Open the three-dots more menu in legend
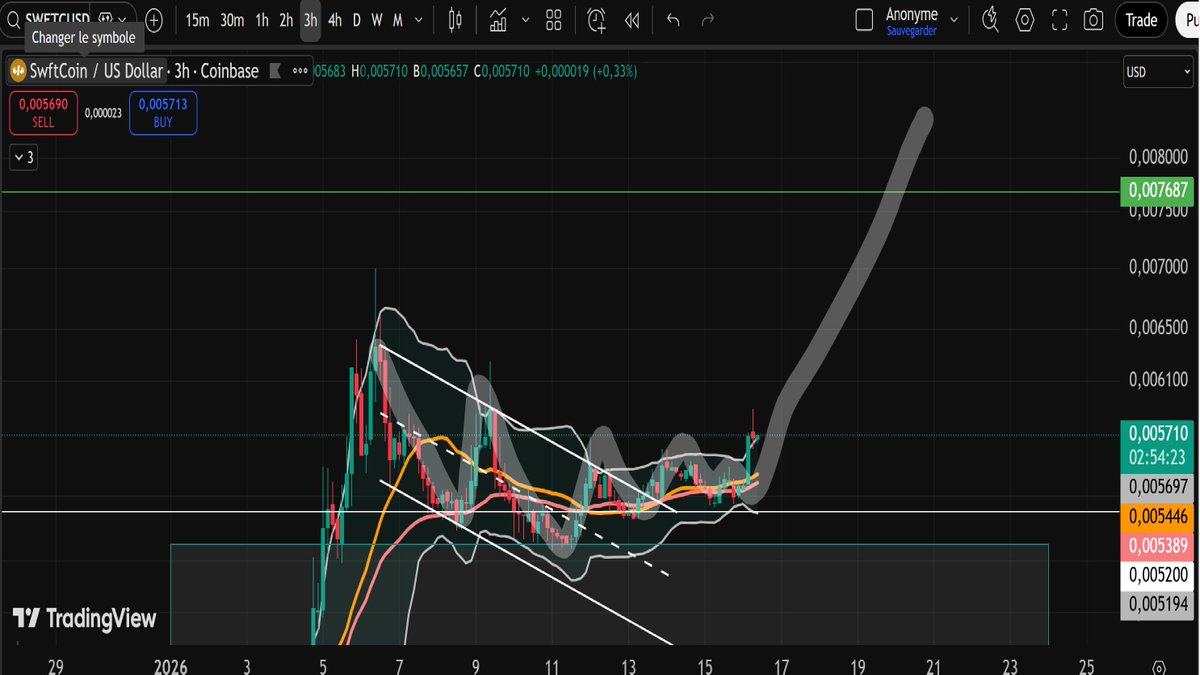The height and width of the screenshot is (675, 1200). tap(300, 71)
